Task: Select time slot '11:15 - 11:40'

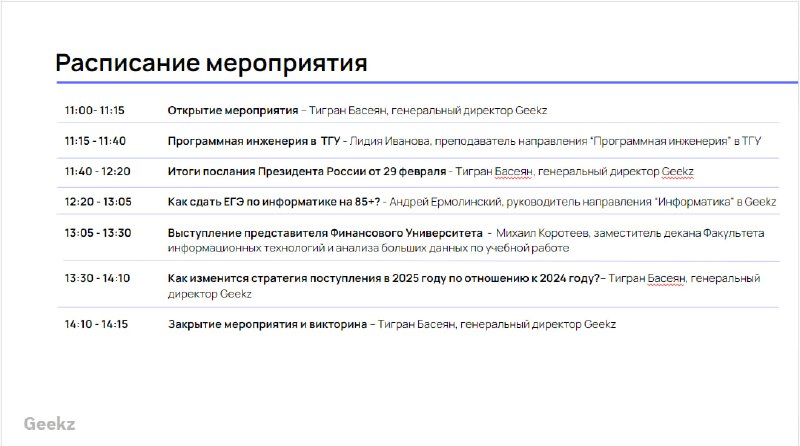Action: [x=95, y=141]
